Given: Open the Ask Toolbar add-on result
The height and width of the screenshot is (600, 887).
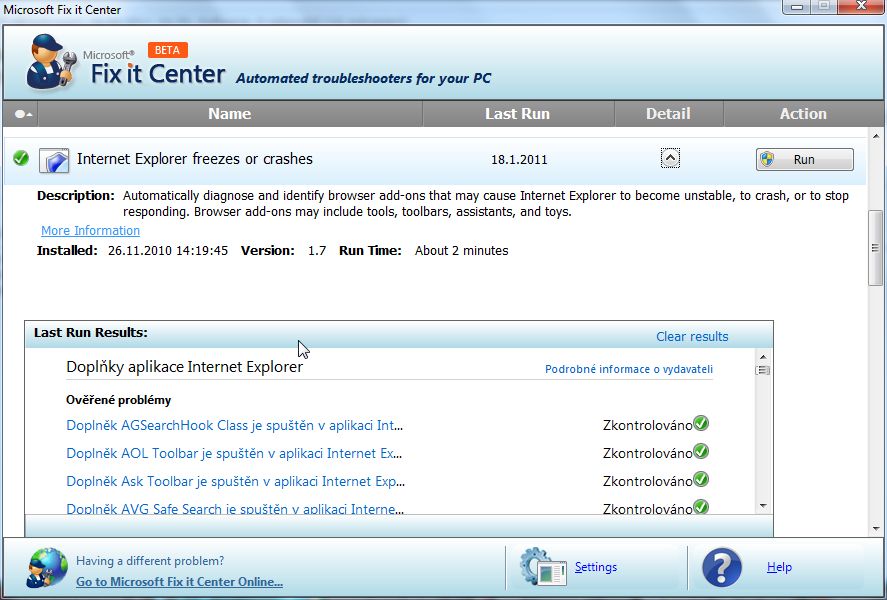Looking at the screenshot, I should point(235,481).
